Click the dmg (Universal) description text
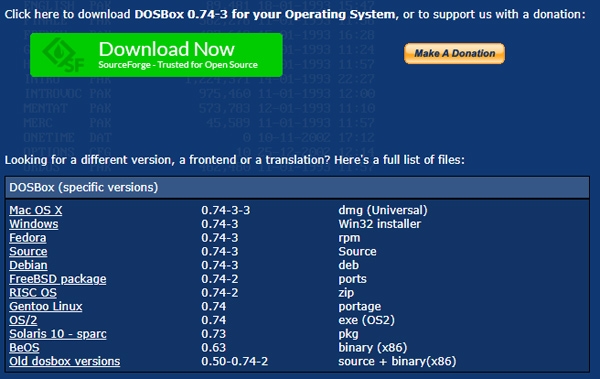This screenshot has height=379, width=600. click(383, 210)
